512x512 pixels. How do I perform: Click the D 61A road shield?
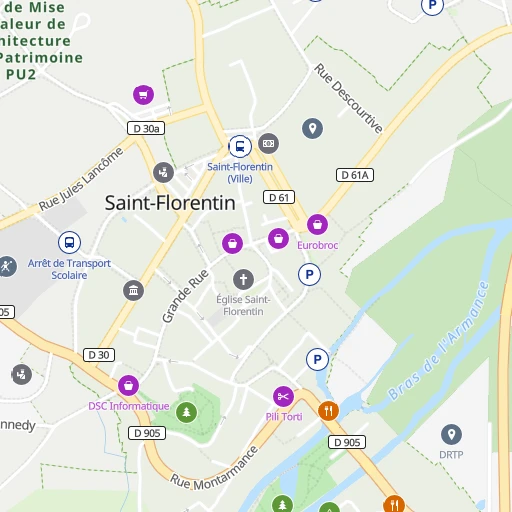(x=355, y=175)
